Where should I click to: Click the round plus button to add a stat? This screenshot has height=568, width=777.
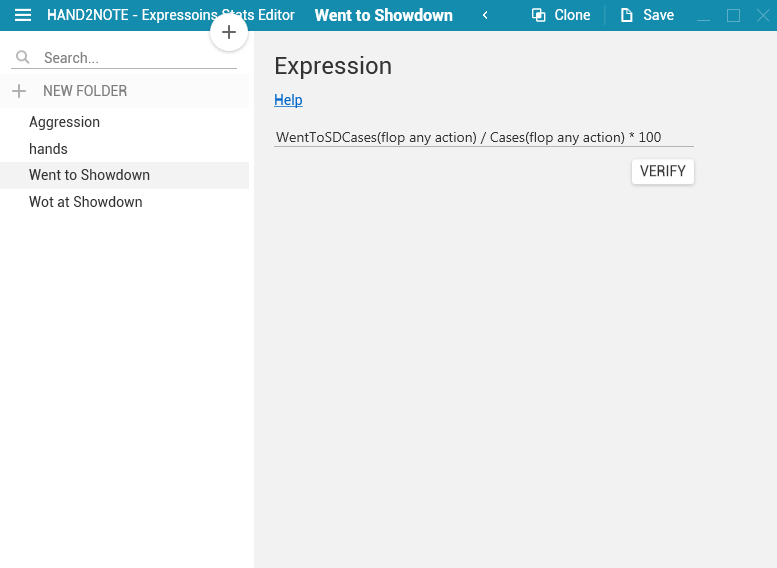point(229,32)
